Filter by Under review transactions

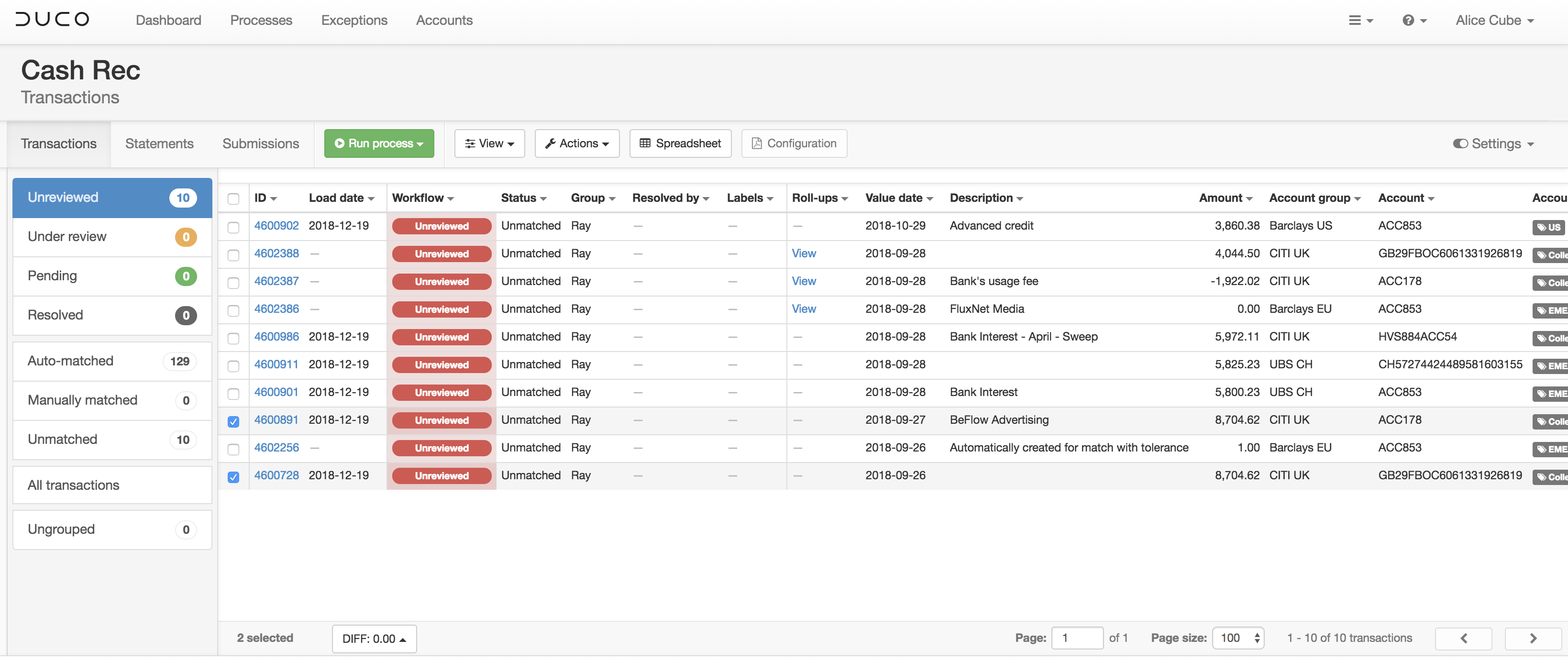coord(112,237)
